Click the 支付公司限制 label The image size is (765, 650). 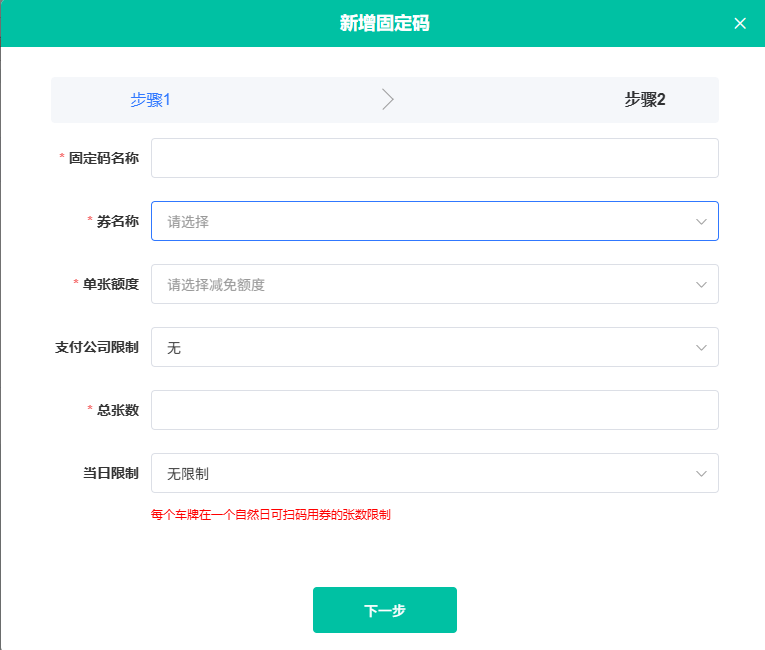[97, 347]
